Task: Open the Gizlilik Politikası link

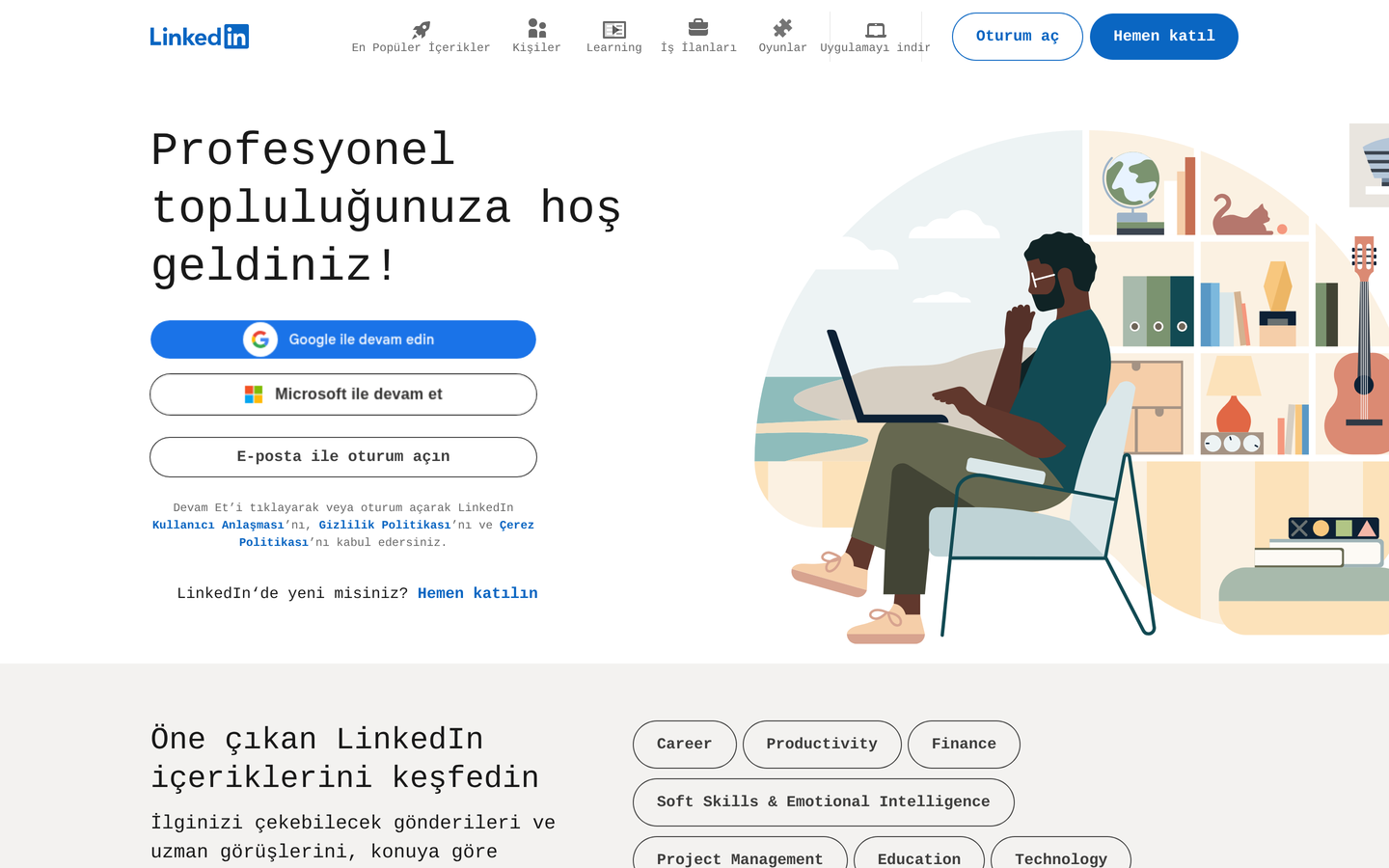Action: coord(385,526)
